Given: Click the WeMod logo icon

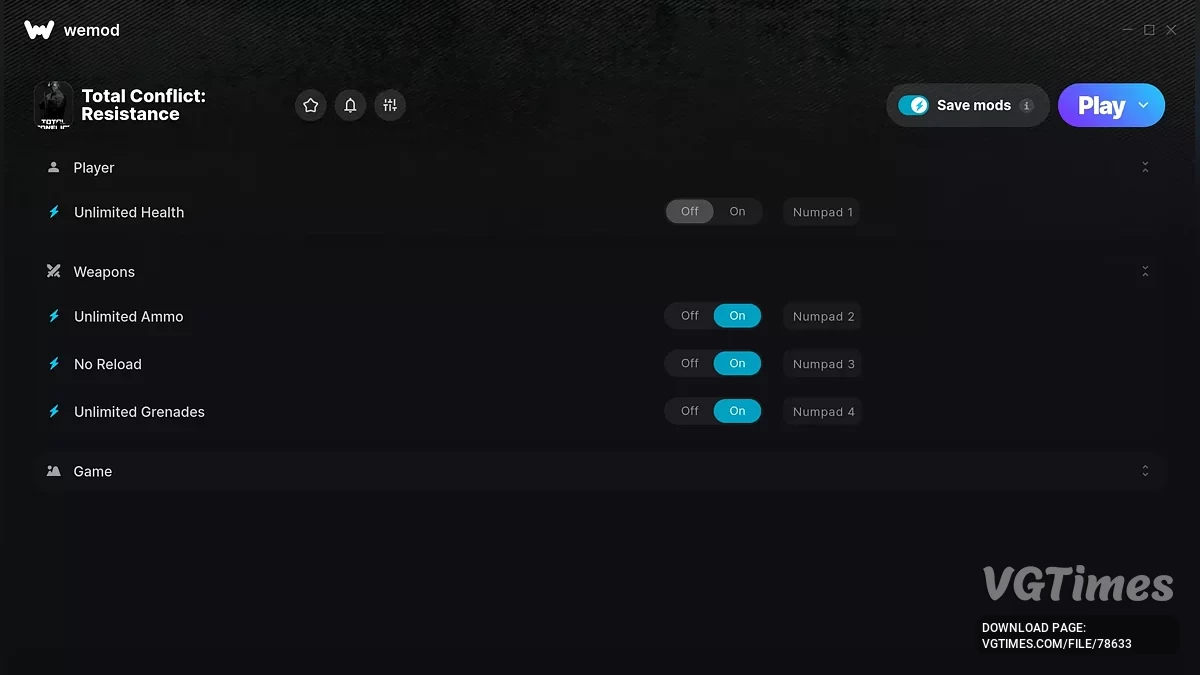Looking at the screenshot, I should click(x=39, y=30).
